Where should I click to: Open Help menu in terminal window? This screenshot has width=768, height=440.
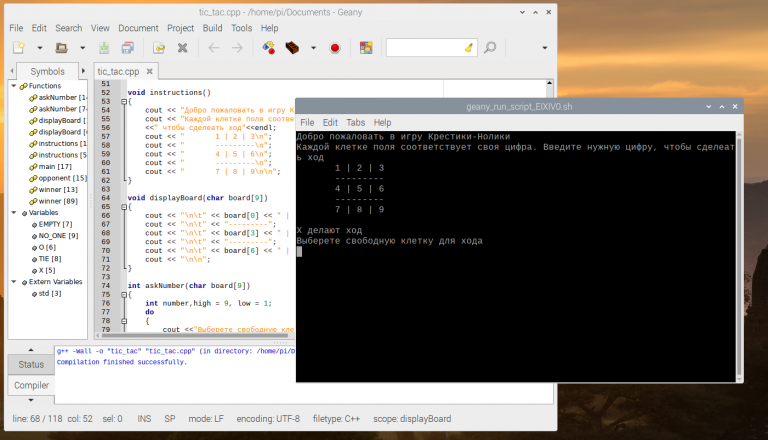(383, 122)
